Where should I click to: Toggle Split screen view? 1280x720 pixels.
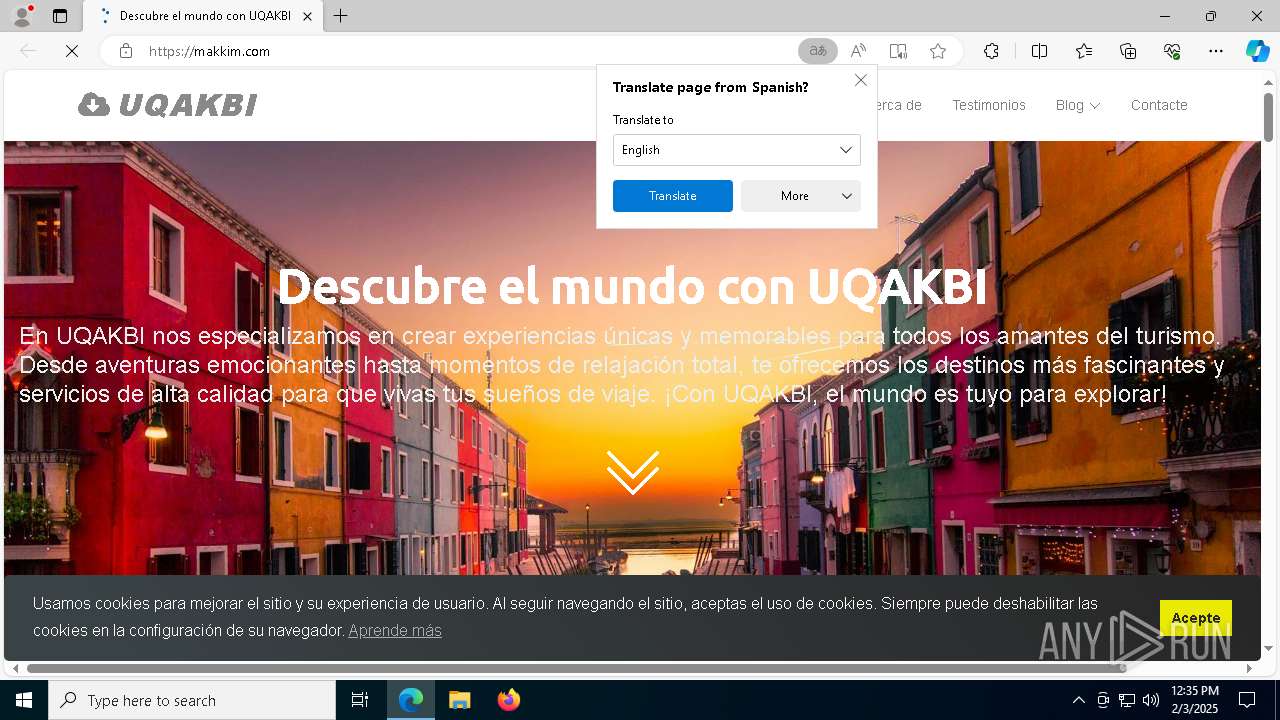tap(1039, 51)
